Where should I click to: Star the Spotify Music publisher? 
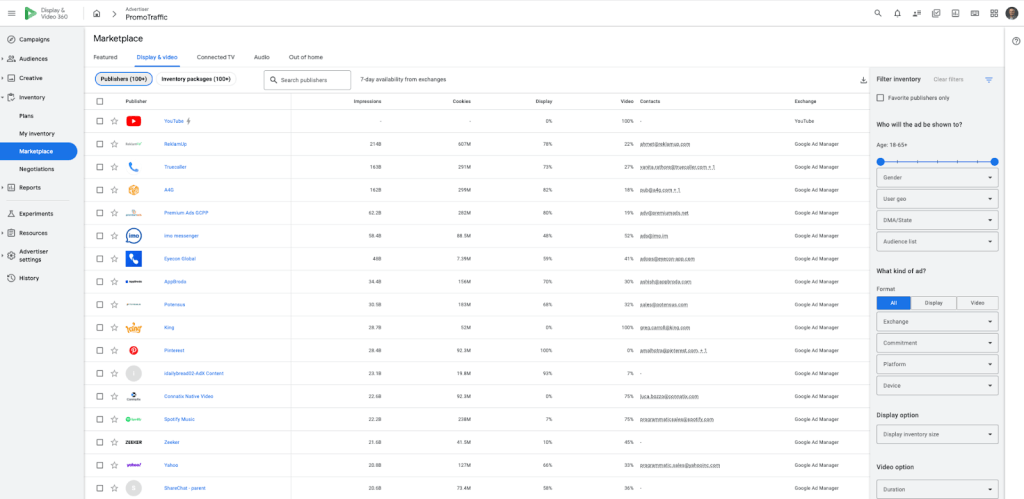[114, 419]
